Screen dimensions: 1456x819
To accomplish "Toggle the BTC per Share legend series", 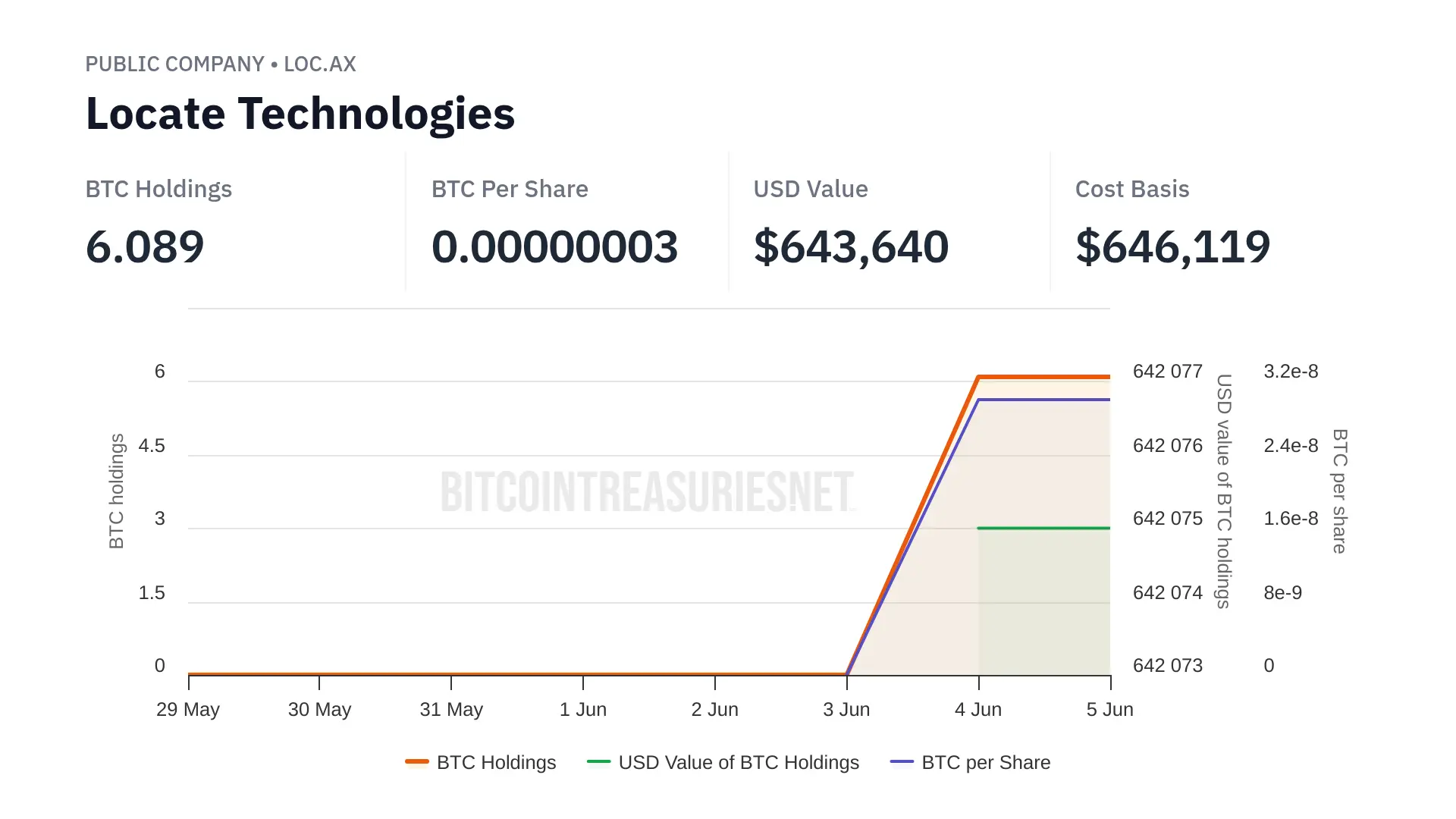I will coord(985,762).
